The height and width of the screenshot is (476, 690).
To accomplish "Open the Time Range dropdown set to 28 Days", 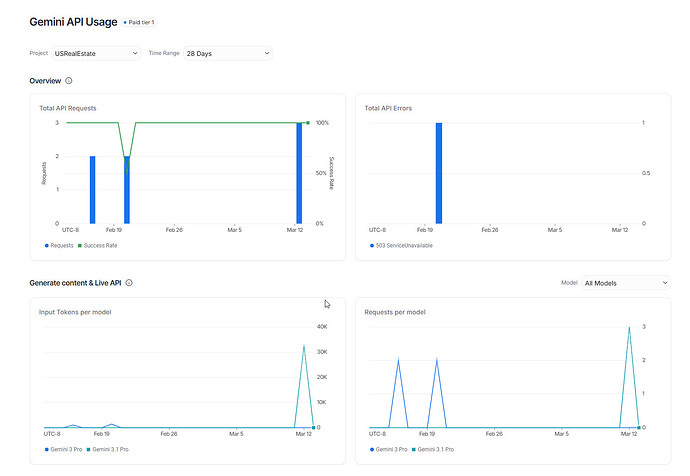I will [x=228, y=53].
